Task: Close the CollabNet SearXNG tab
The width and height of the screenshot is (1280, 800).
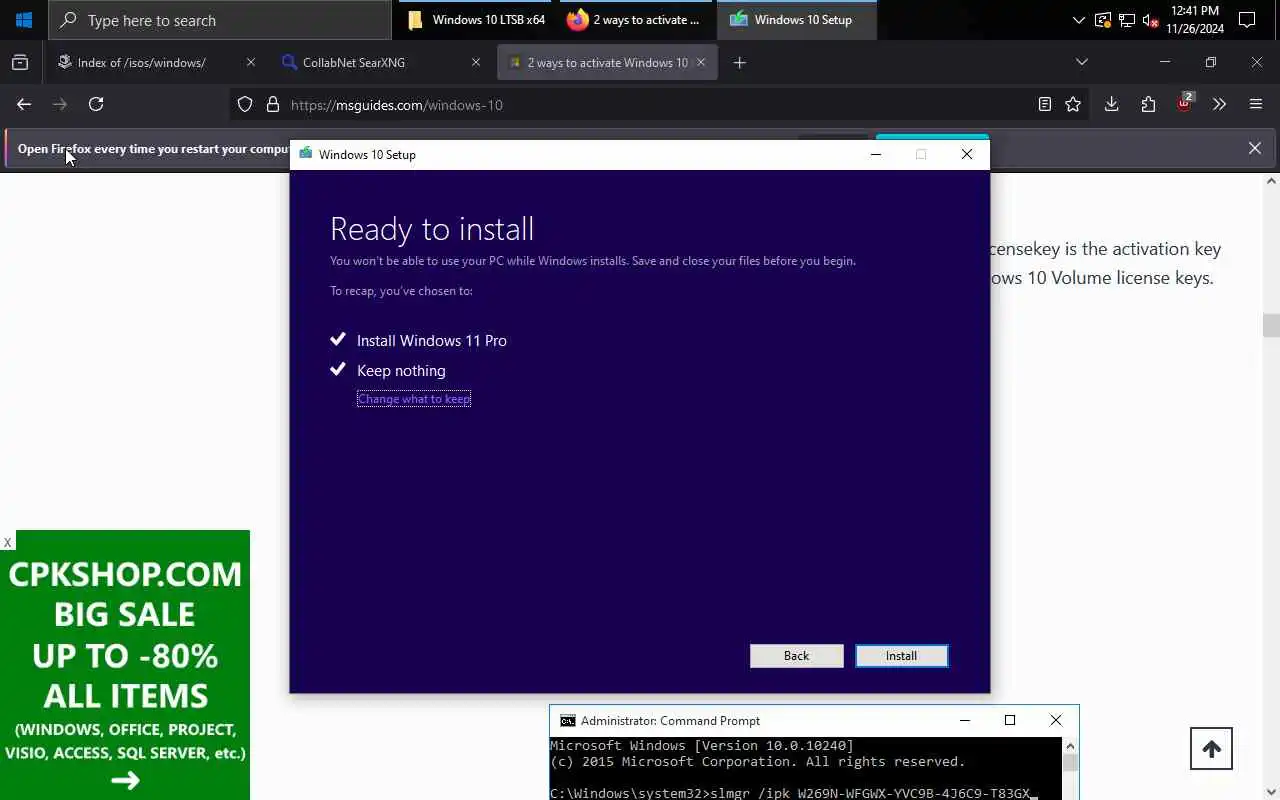Action: click(476, 62)
